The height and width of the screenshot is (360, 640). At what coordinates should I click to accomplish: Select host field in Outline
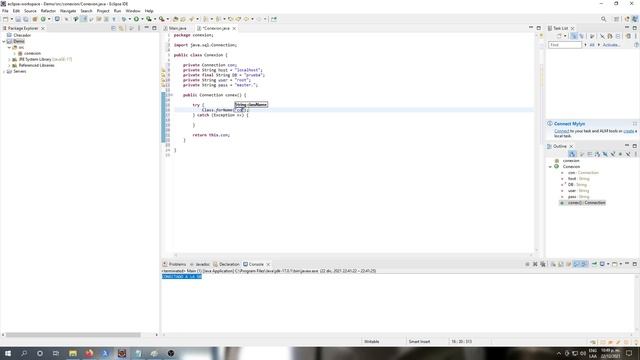578,179
